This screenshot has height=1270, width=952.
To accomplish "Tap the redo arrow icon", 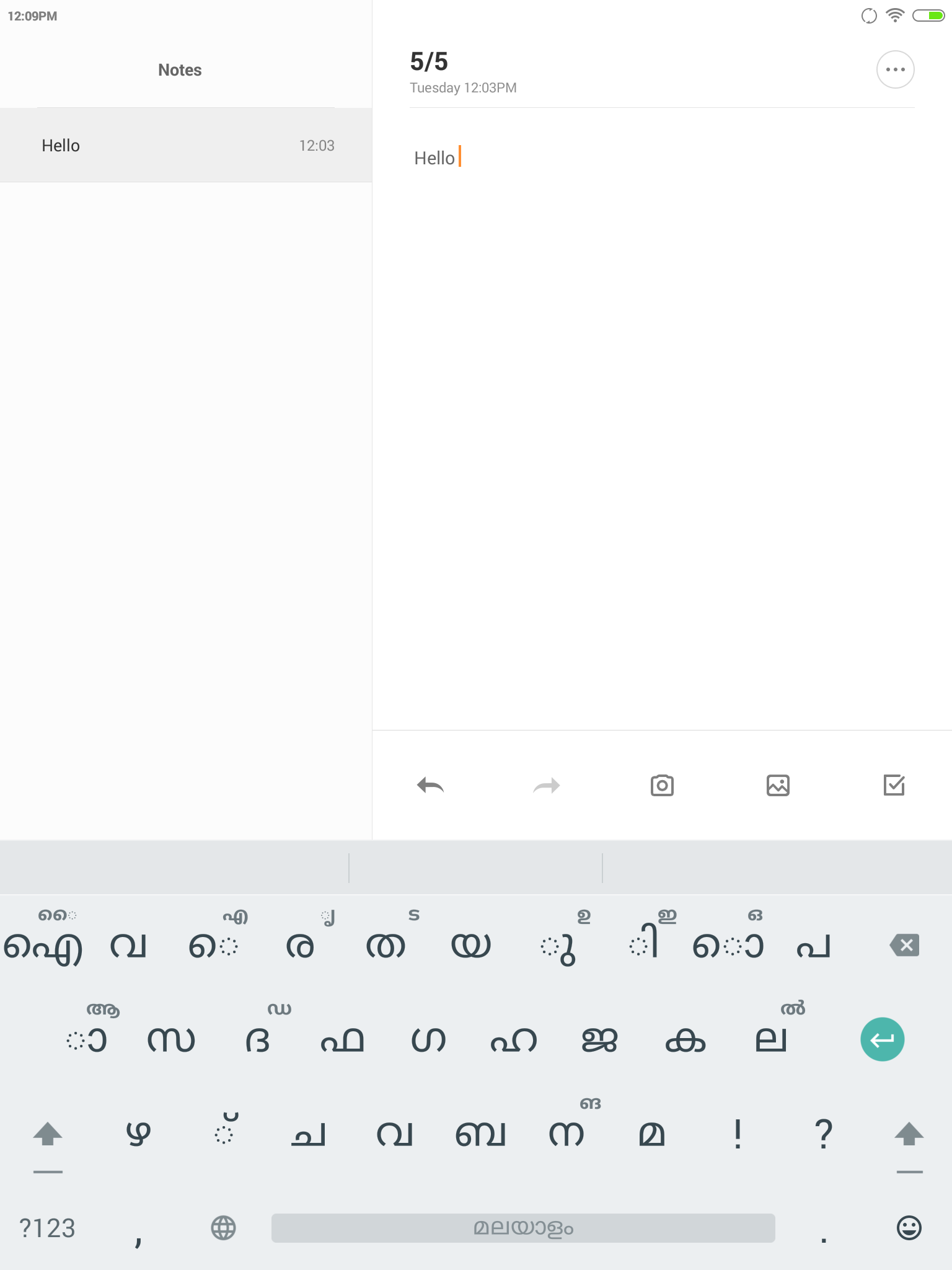I will pos(546,786).
